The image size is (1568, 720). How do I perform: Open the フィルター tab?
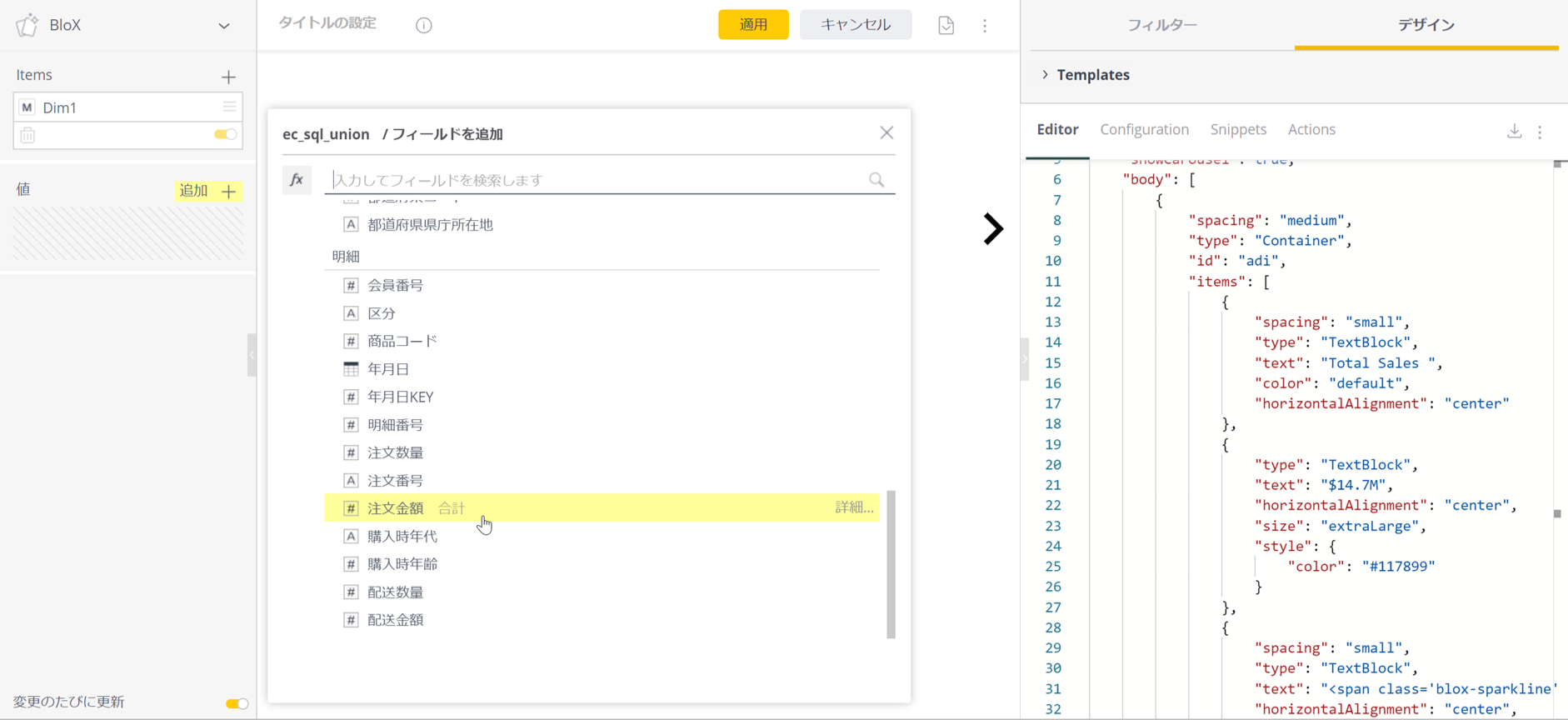coord(1161,25)
